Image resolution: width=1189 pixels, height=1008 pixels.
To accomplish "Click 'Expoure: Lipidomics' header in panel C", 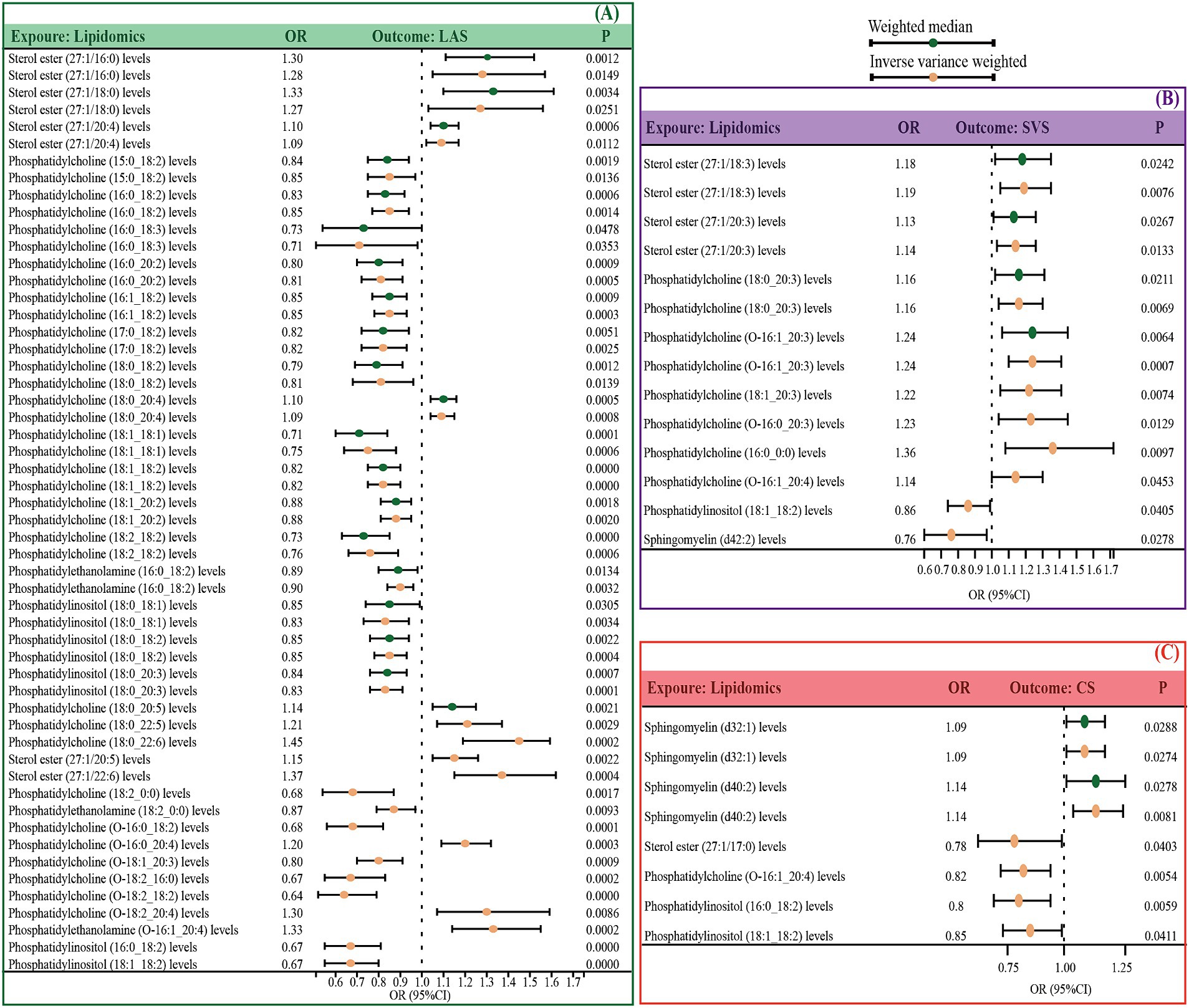I will pos(714,688).
